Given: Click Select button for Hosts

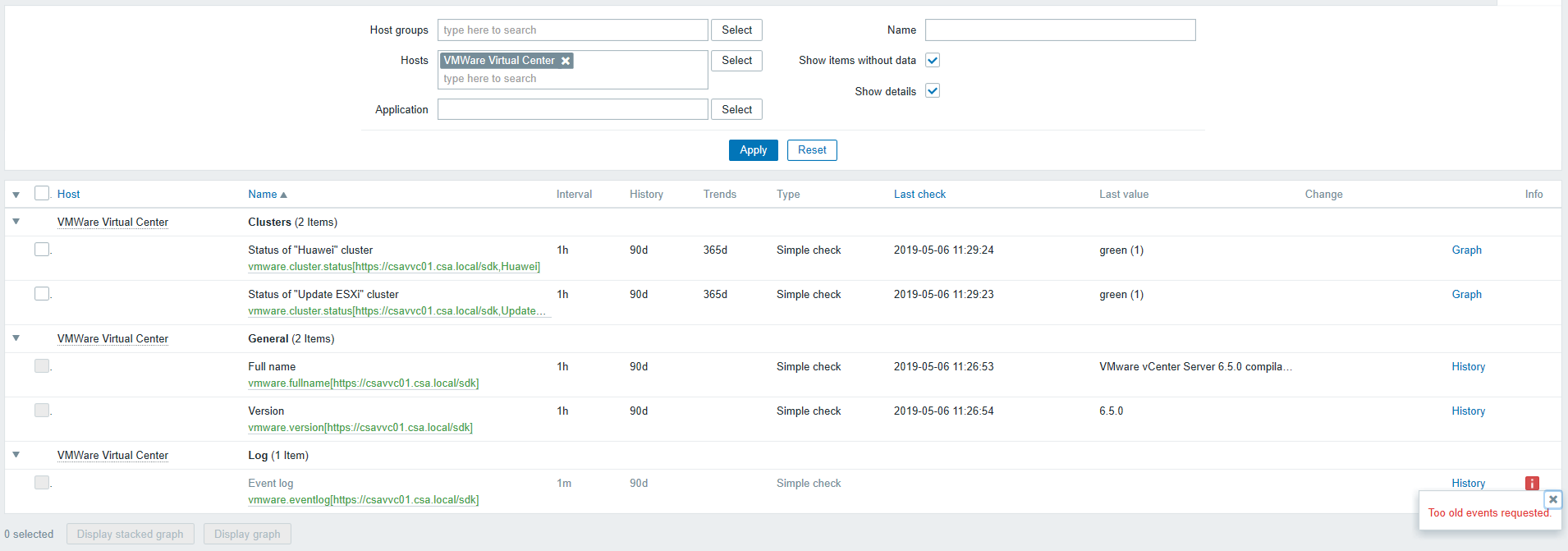Looking at the screenshot, I should tap(736, 61).
